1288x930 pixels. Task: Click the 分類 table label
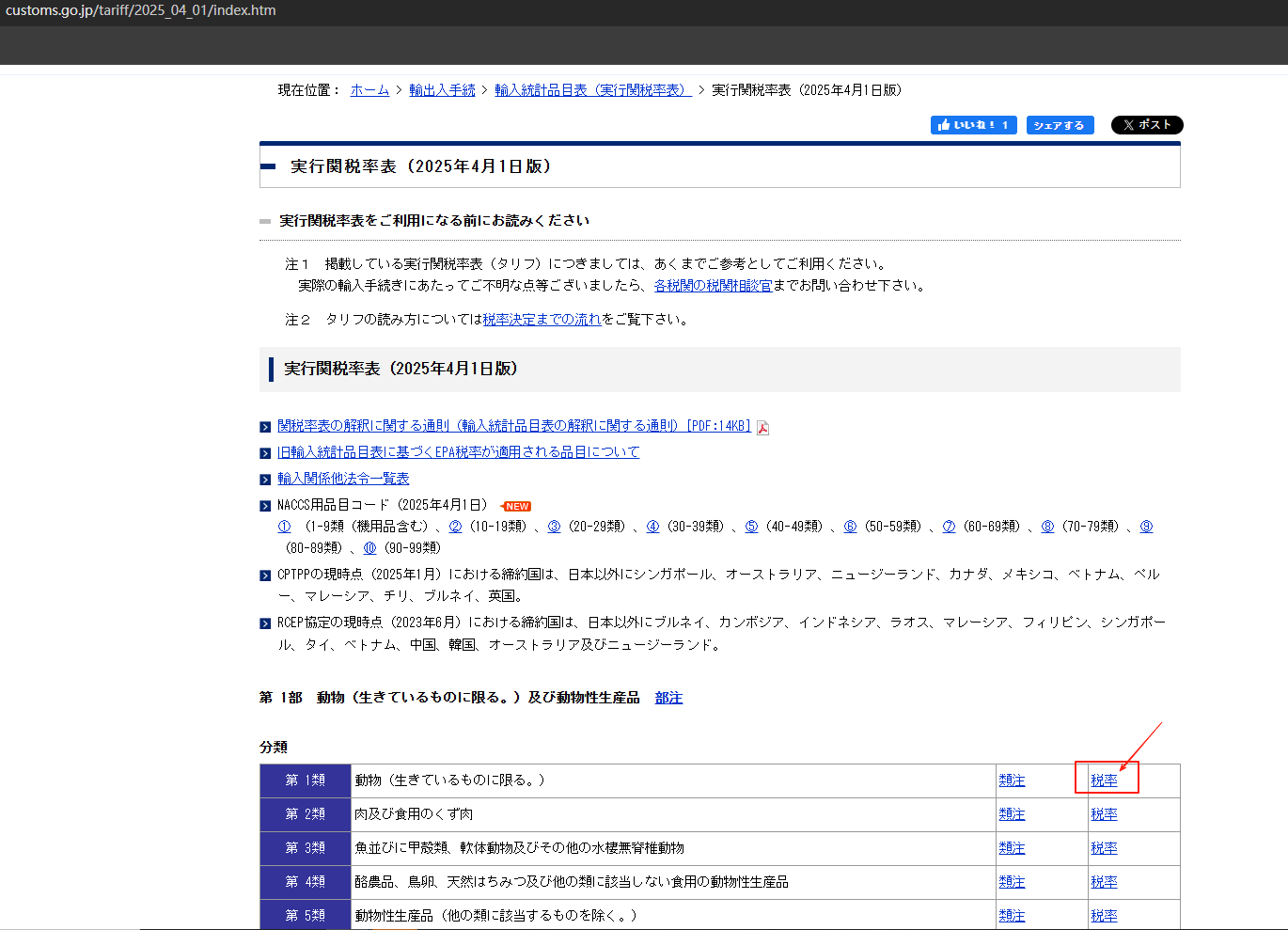tap(274, 748)
